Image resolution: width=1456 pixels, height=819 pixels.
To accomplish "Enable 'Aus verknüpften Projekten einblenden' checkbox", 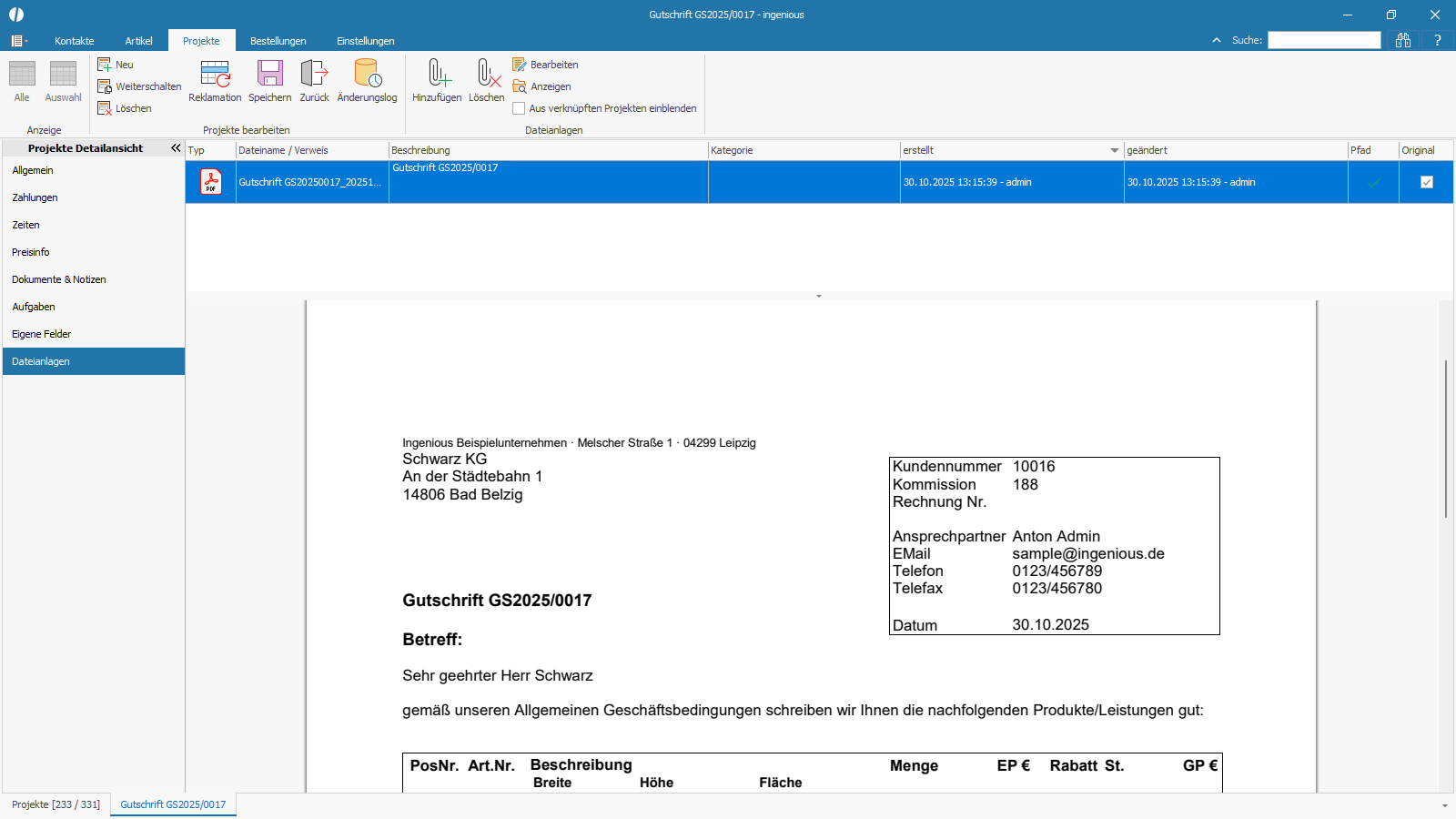I will [519, 108].
